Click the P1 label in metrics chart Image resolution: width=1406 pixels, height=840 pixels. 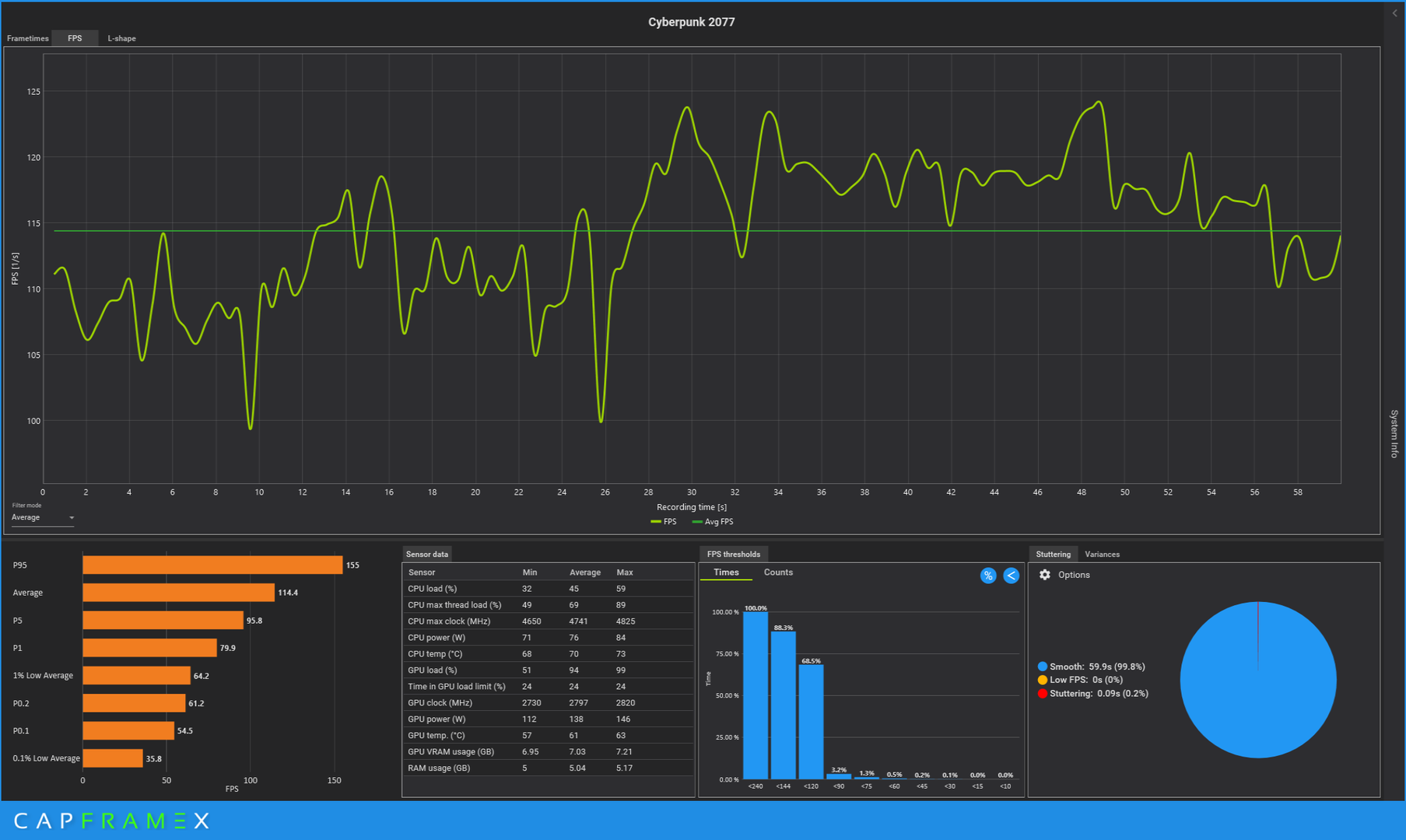[17, 648]
